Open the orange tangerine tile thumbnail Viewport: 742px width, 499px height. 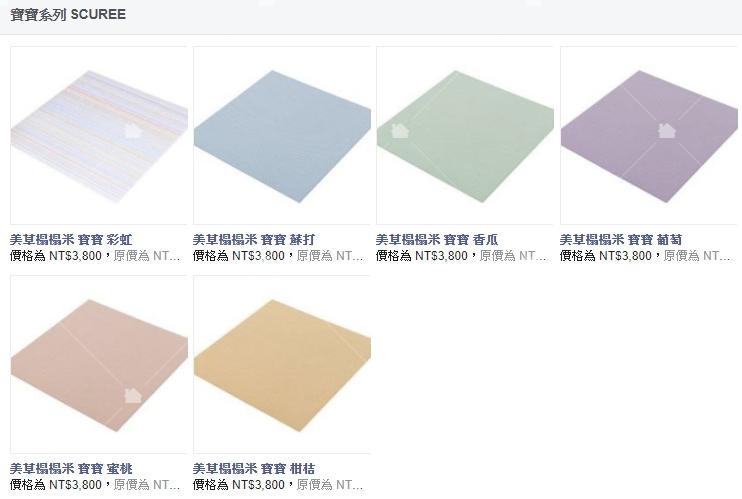(282, 365)
